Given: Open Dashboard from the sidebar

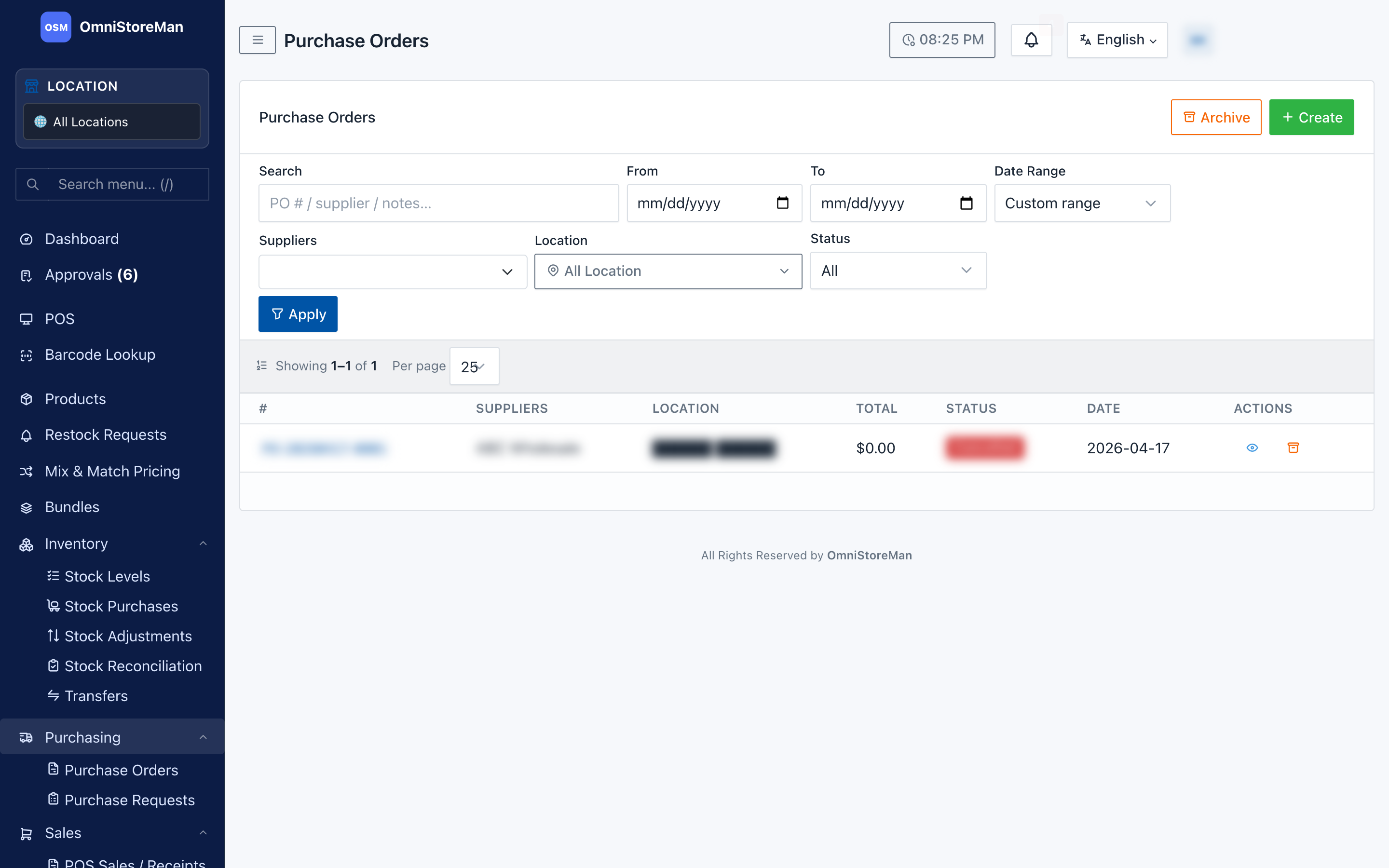Looking at the screenshot, I should click(82, 239).
